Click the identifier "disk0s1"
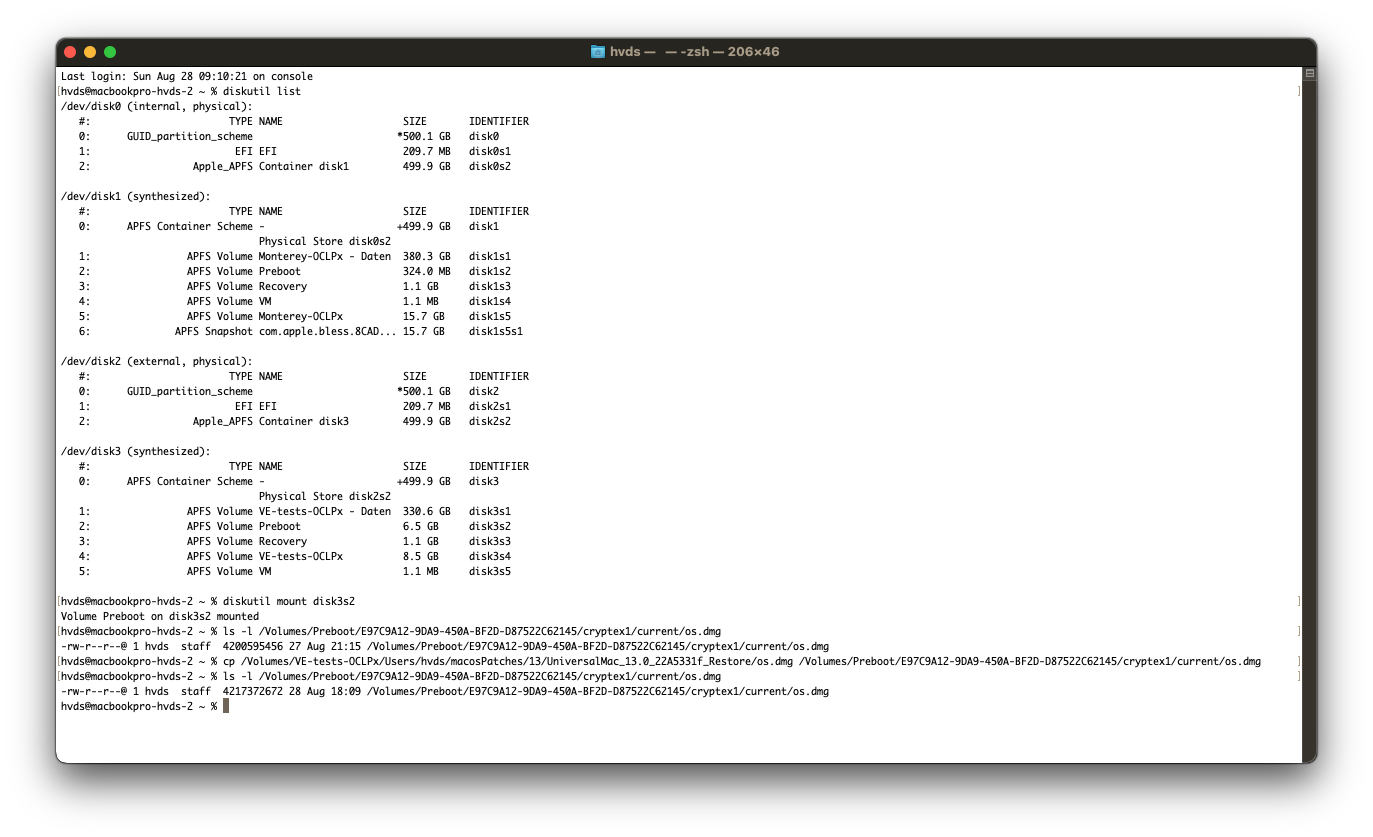 [490, 151]
